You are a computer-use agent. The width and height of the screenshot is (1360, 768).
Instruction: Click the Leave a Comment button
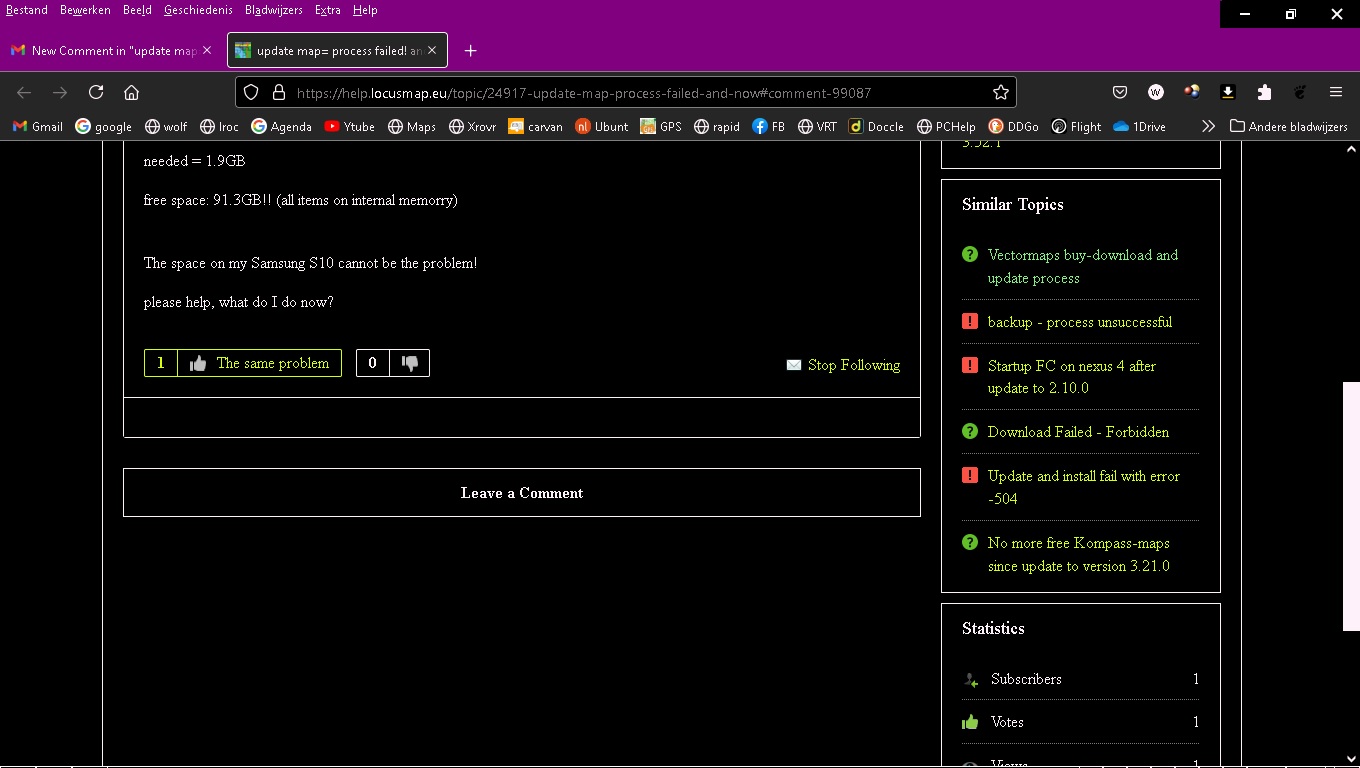pyautogui.click(x=521, y=493)
